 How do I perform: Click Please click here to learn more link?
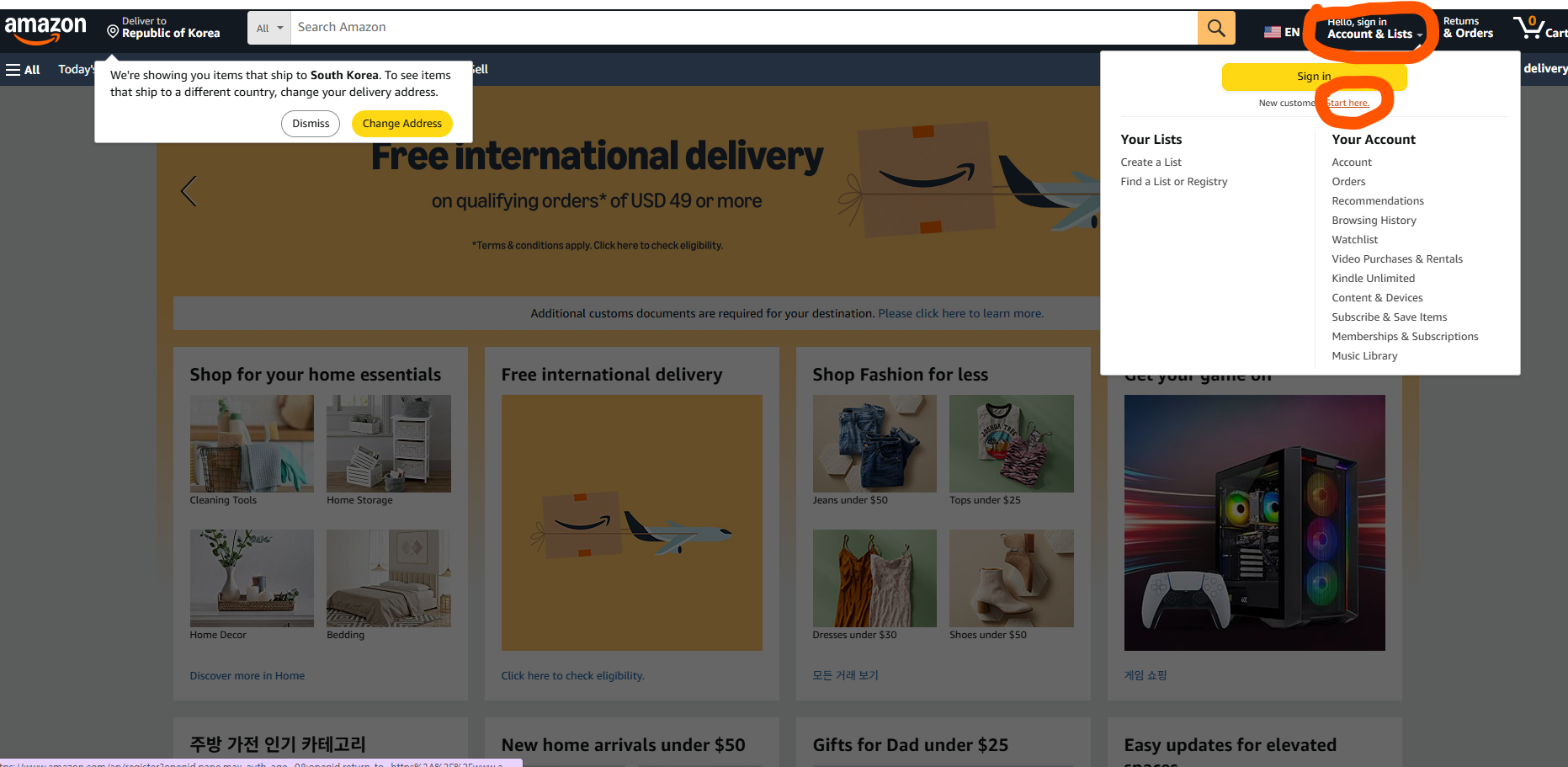(x=960, y=313)
